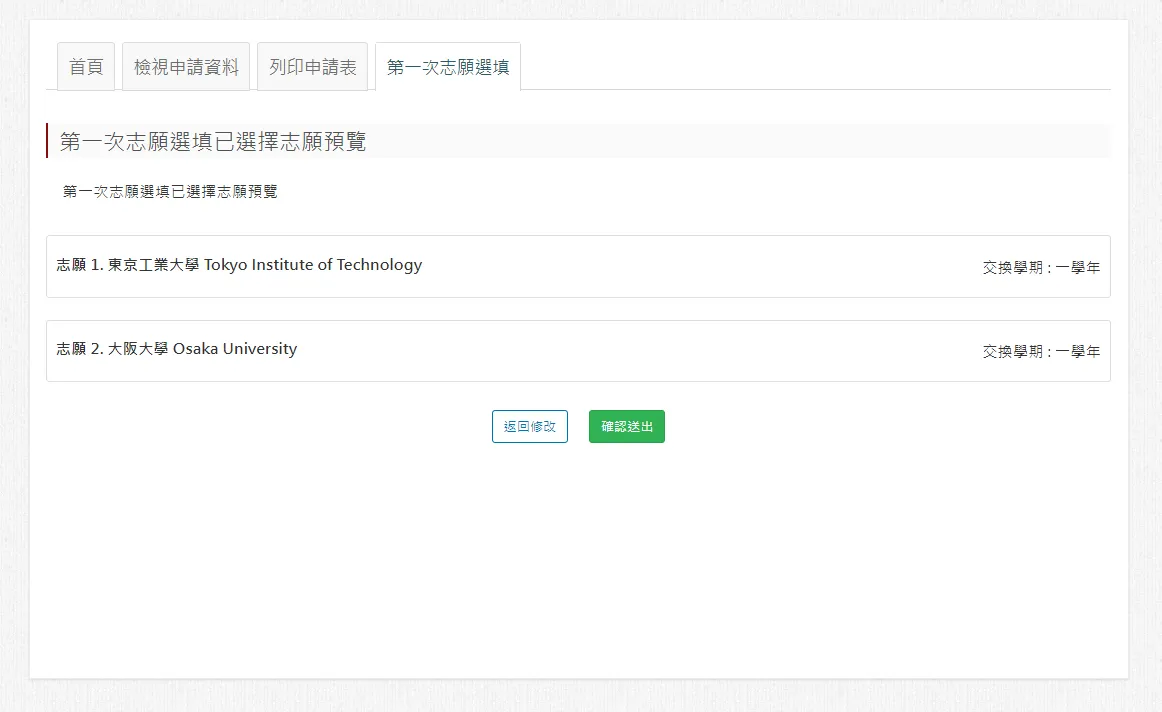This screenshot has width=1162, height=712.
Task: Click 交換學期 label in Osaka University row
Action: (x=1041, y=351)
